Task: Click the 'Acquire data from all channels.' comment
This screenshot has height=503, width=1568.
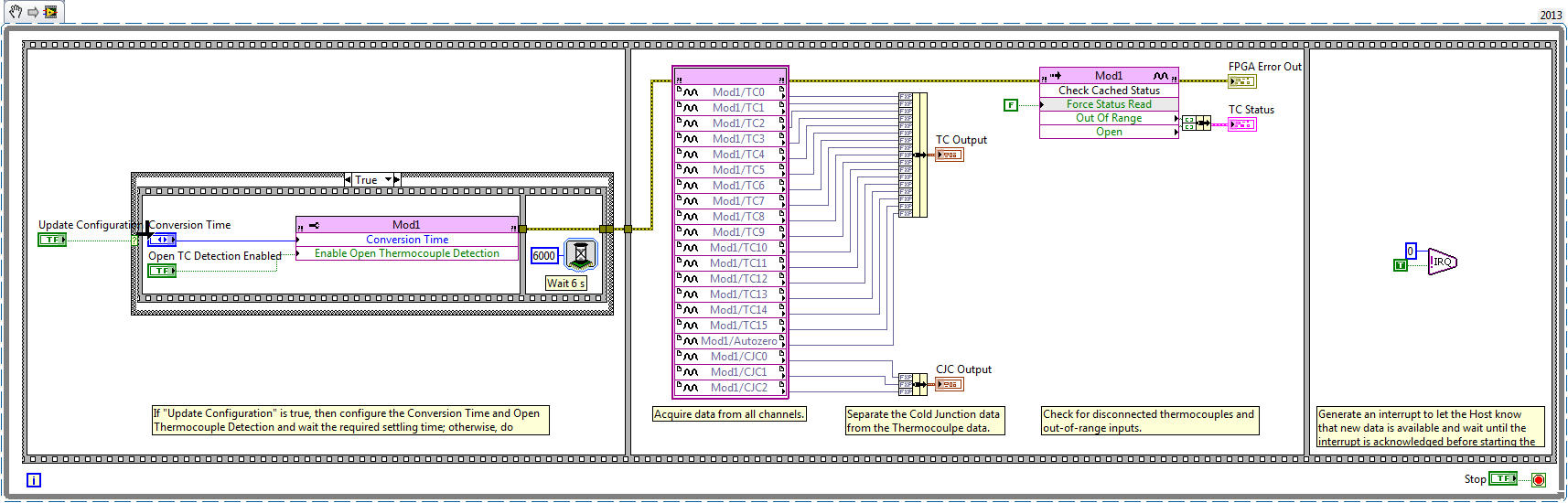Action: (729, 414)
